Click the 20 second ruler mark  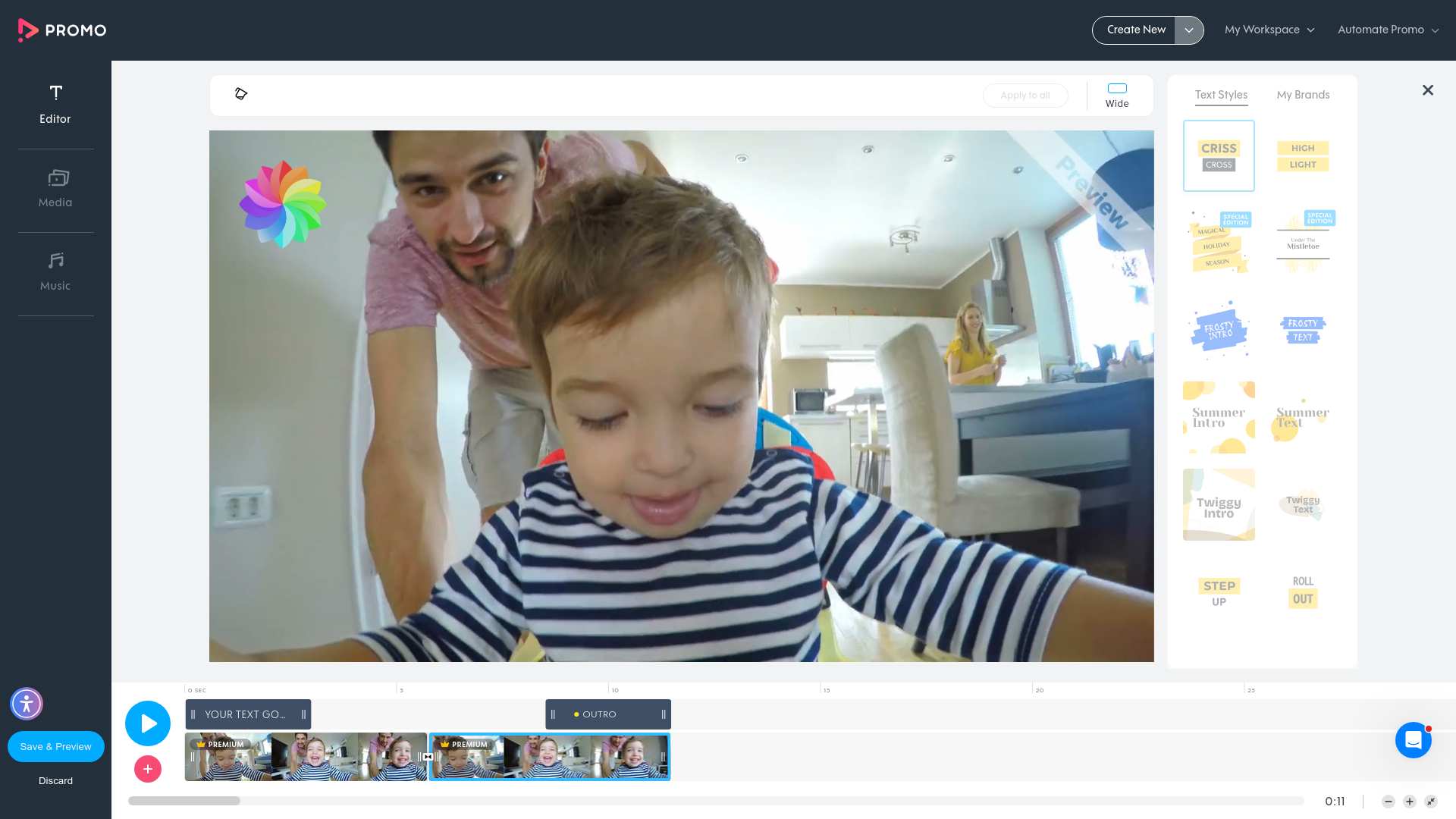[x=1040, y=690]
